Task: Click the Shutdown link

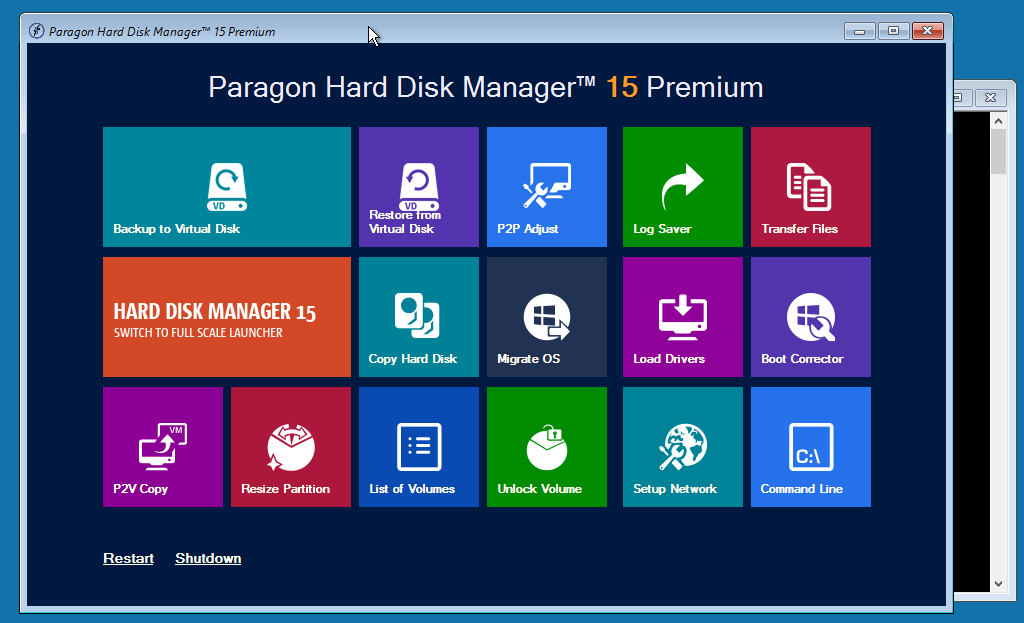Action: [x=208, y=558]
